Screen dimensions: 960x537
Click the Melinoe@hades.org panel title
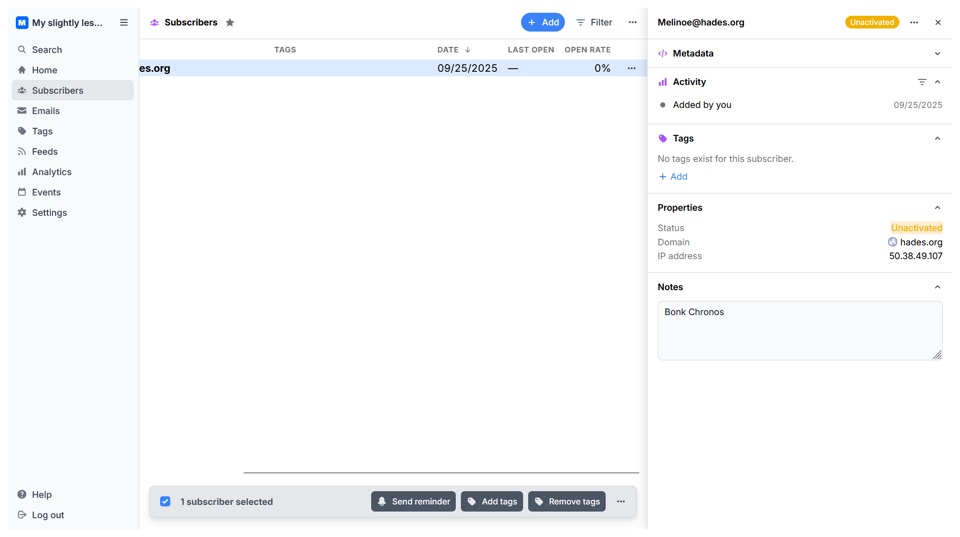pos(701,22)
